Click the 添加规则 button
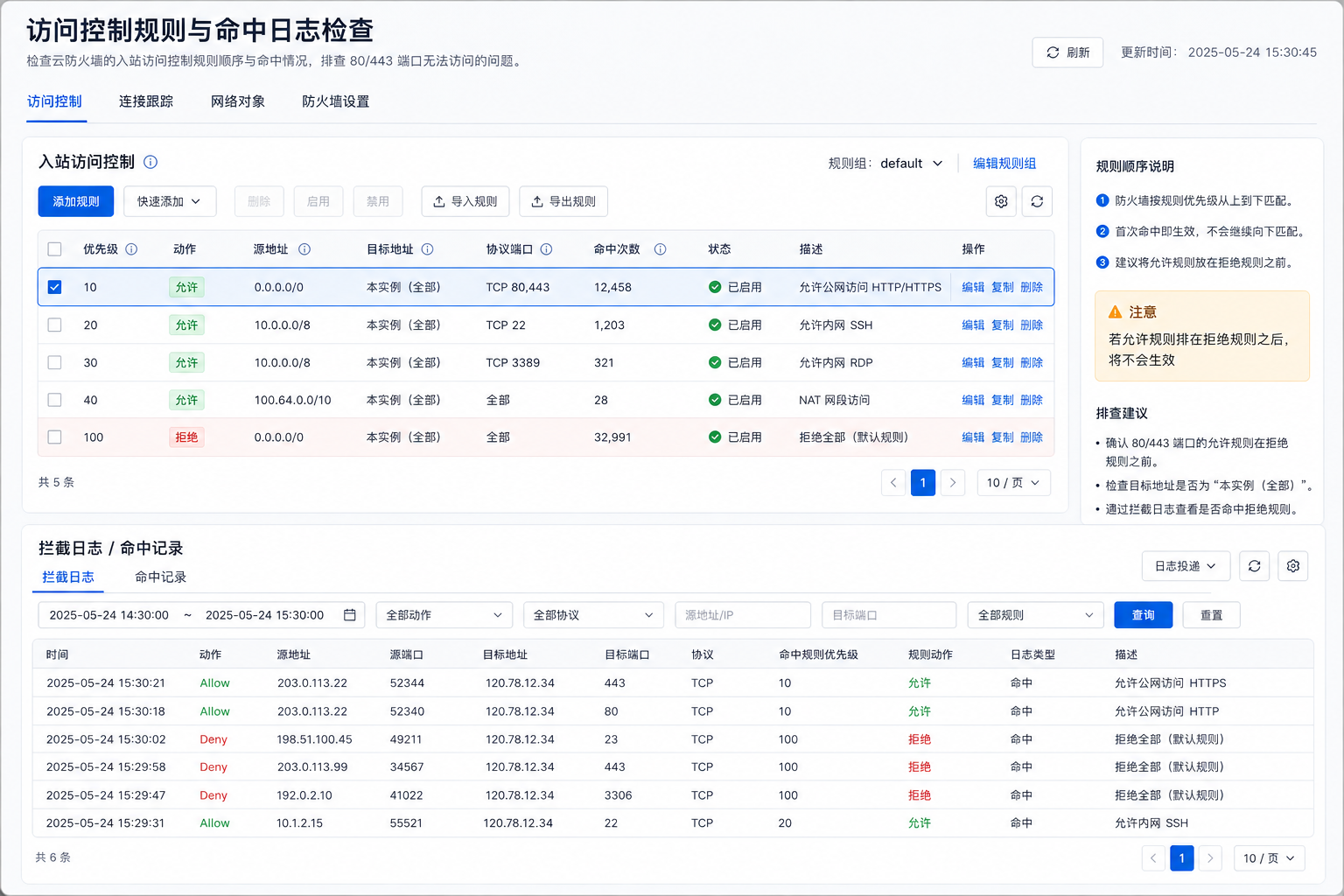The height and width of the screenshot is (896, 1344). 76,201
